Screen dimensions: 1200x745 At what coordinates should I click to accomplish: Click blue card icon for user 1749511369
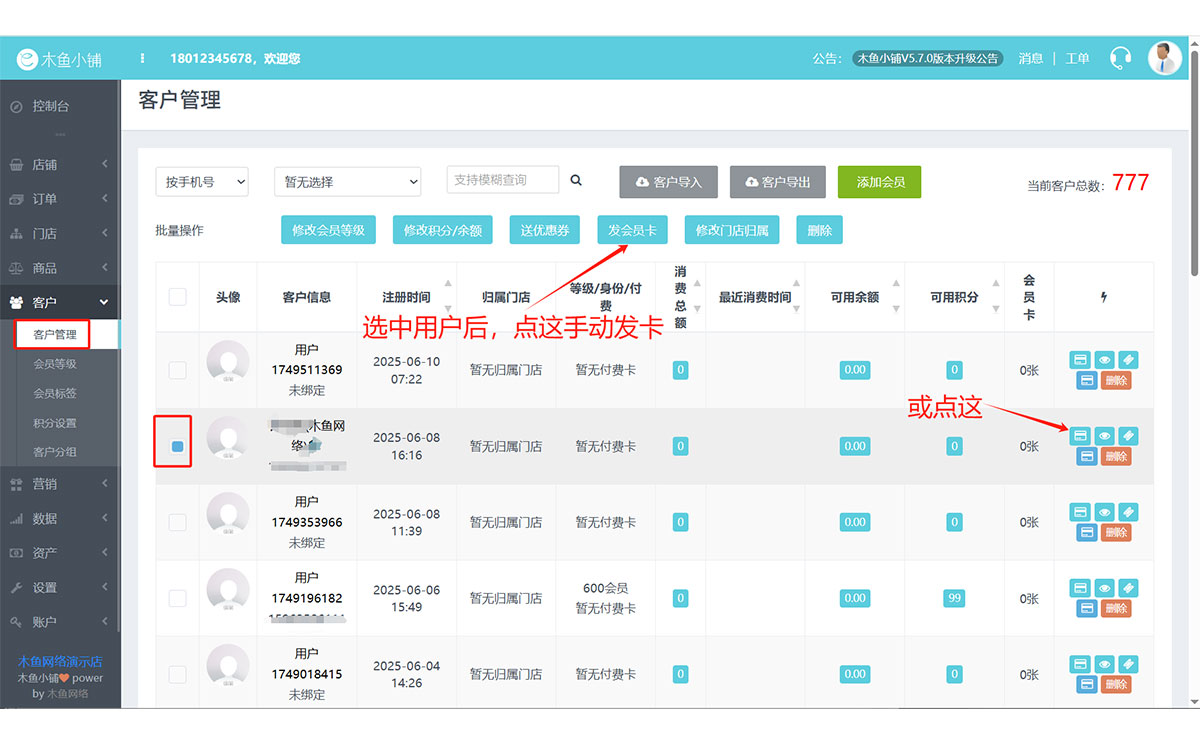tap(1087, 381)
